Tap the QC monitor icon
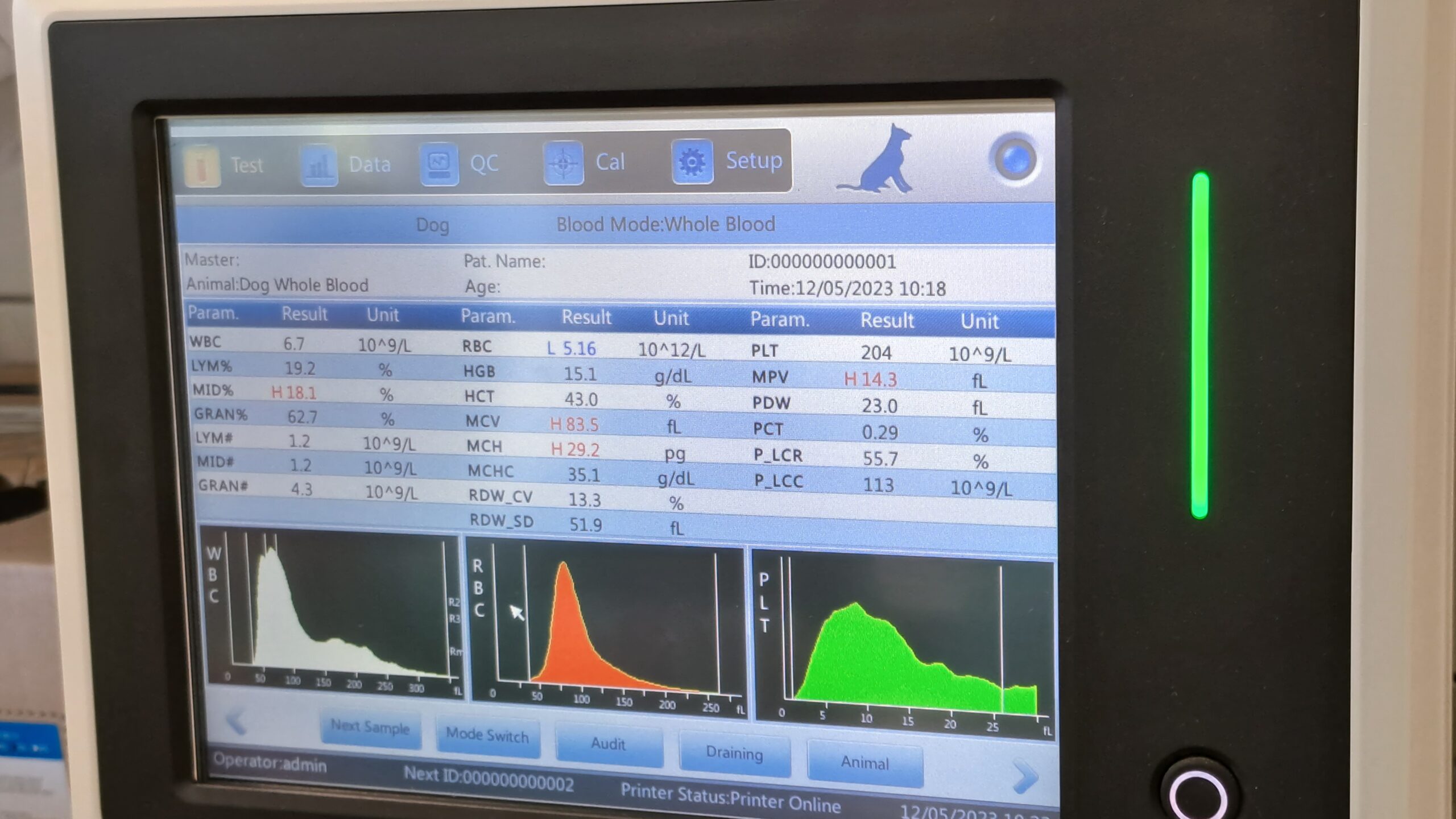 tap(439, 164)
